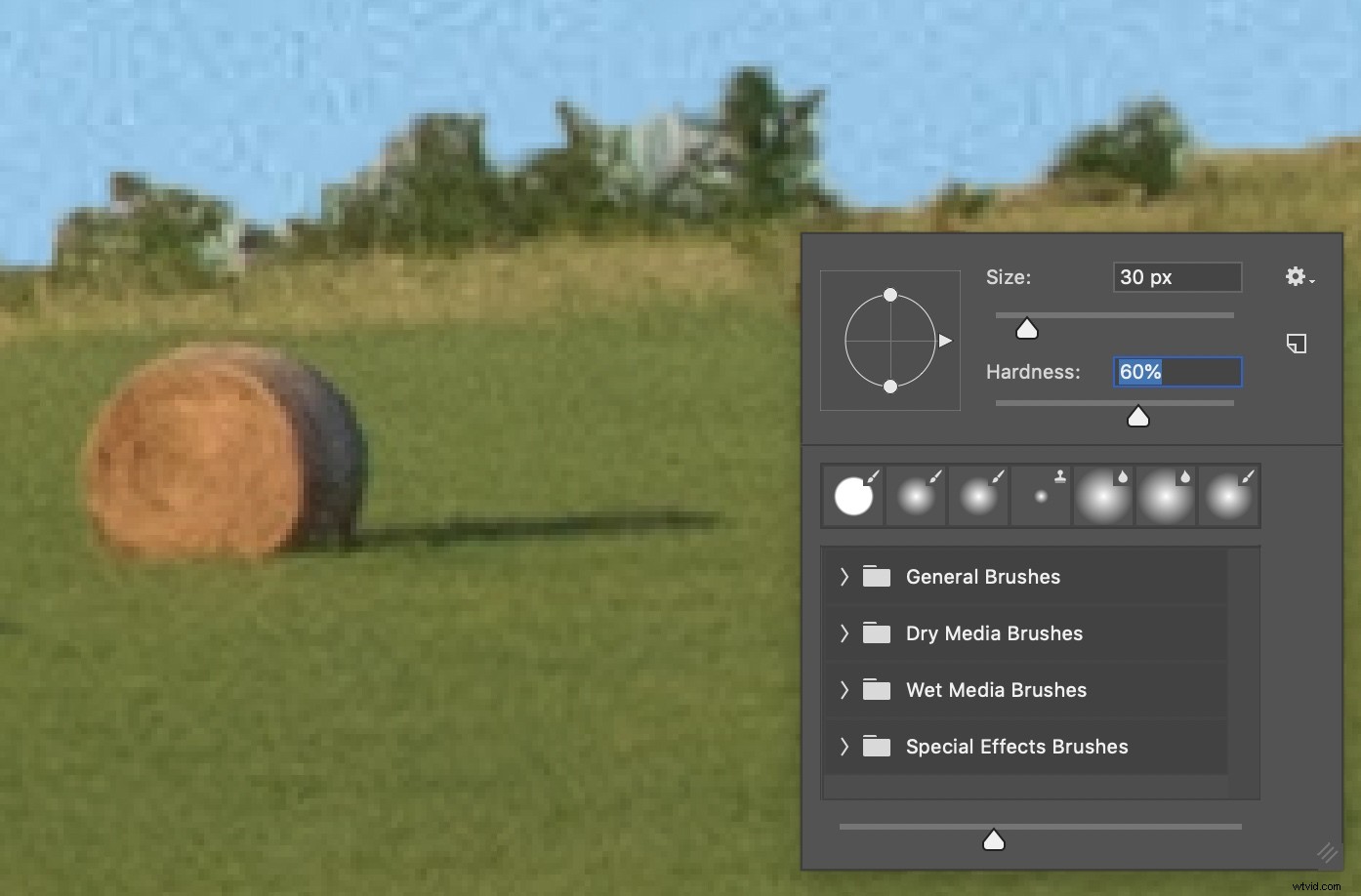Adjust the brush Size slider
Image resolution: width=1361 pixels, height=896 pixels.
tap(1025, 329)
